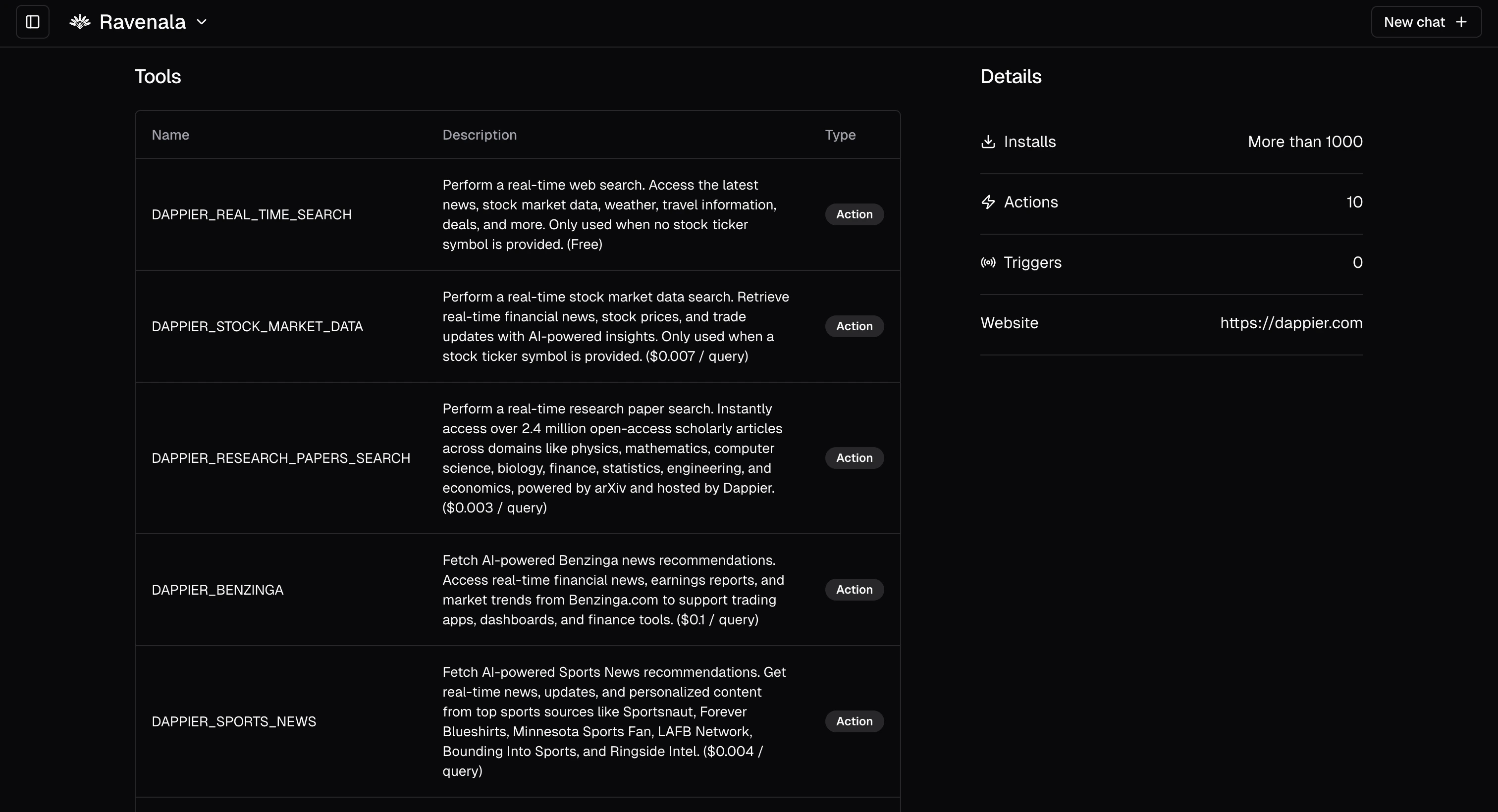Click the Triggers broadcast icon

[x=988, y=263]
